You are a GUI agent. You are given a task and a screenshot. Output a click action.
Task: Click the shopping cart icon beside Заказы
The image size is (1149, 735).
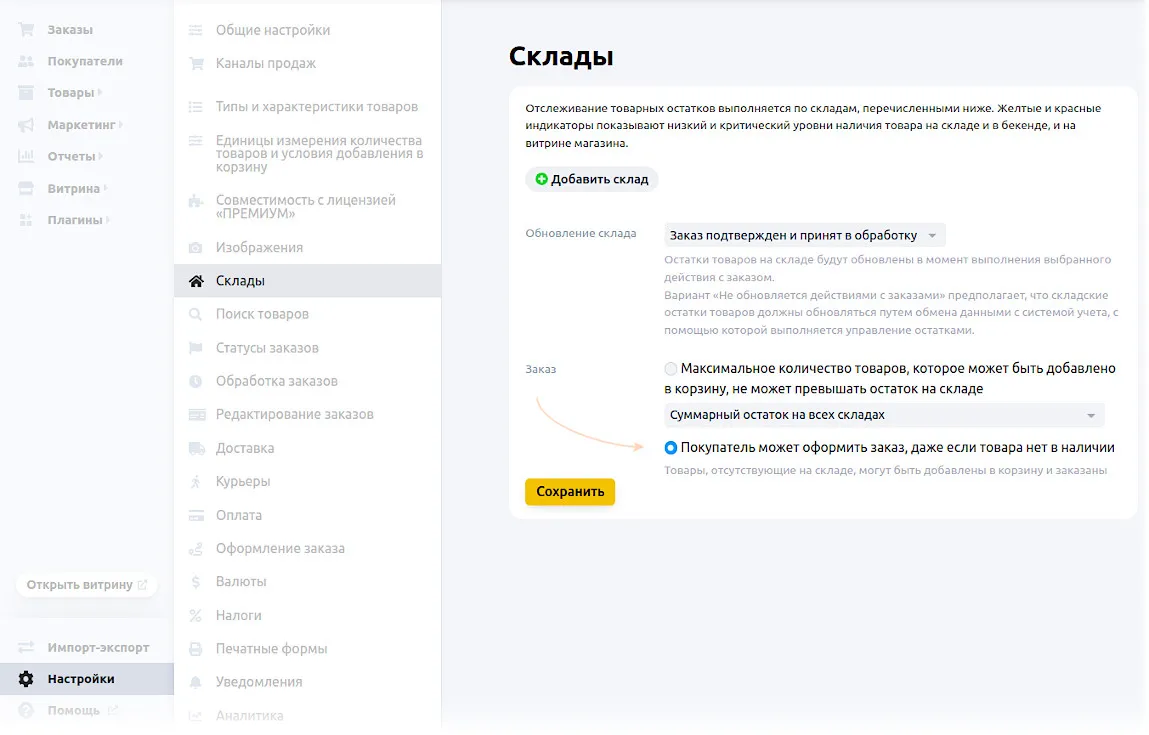point(26,30)
